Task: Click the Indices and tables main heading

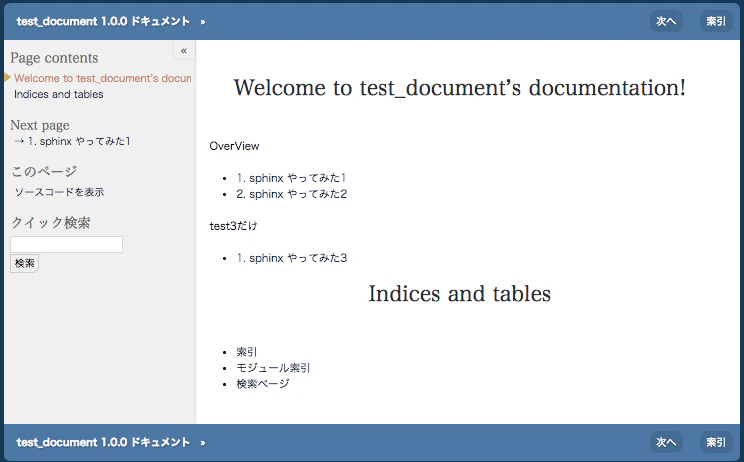Action: tap(459, 294)
